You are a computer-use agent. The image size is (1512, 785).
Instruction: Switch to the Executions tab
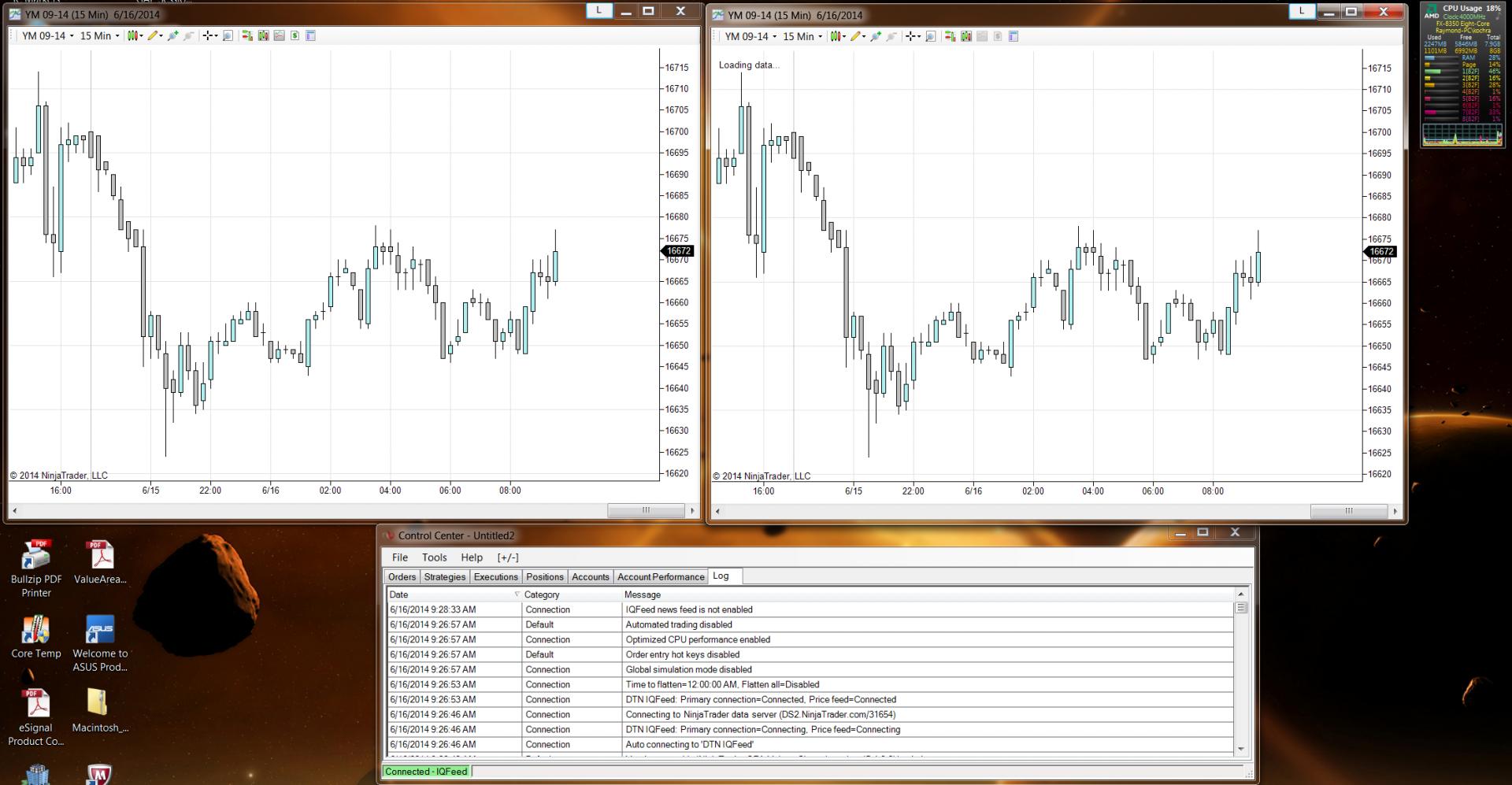(x=496, y=577)
